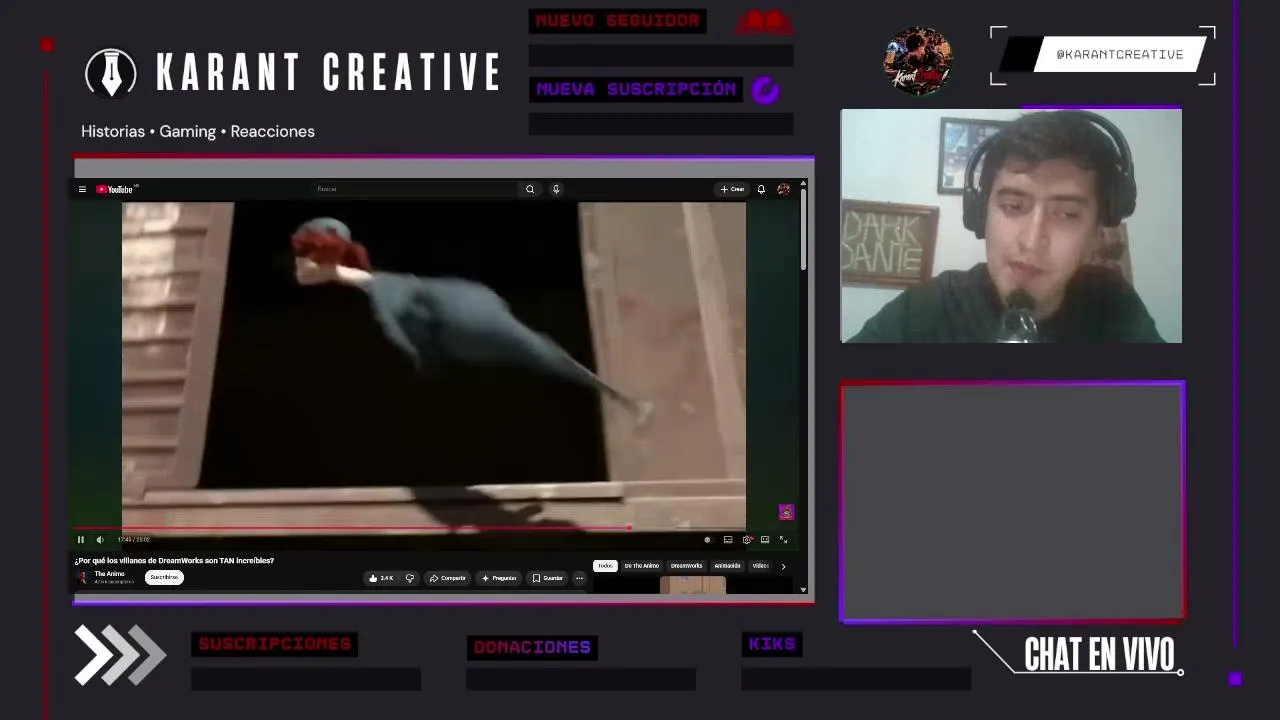Image resolution: width=1280 pixels, height=720 pixels.
Task: Click the @KARANTCREATIVE handle label
Action: pyautogui.click(x=1120, y=55)
